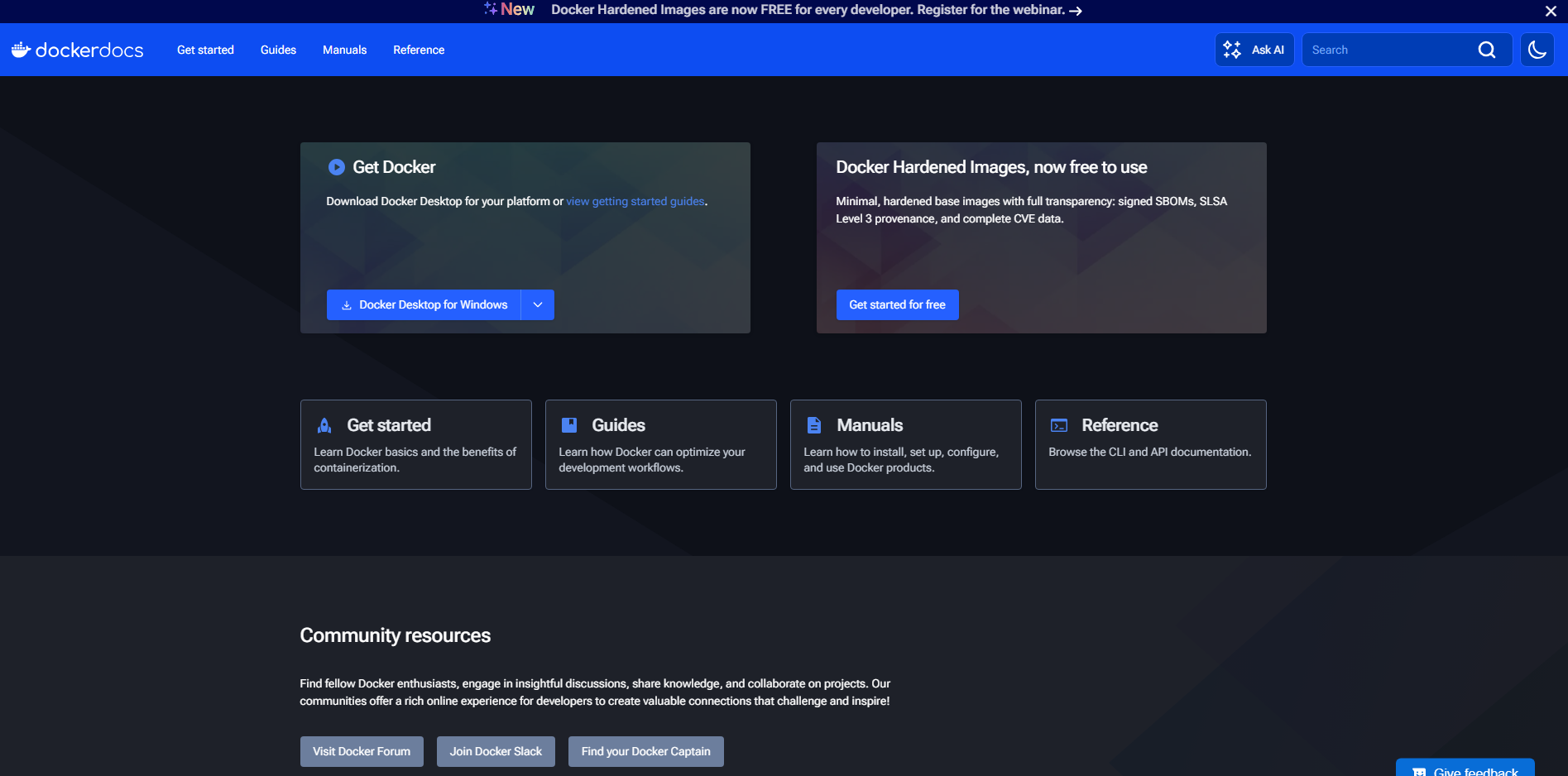1568x776 pixels.
Task: Toggle dark mode with moon icon
Action: click(x=1537, y=50)
